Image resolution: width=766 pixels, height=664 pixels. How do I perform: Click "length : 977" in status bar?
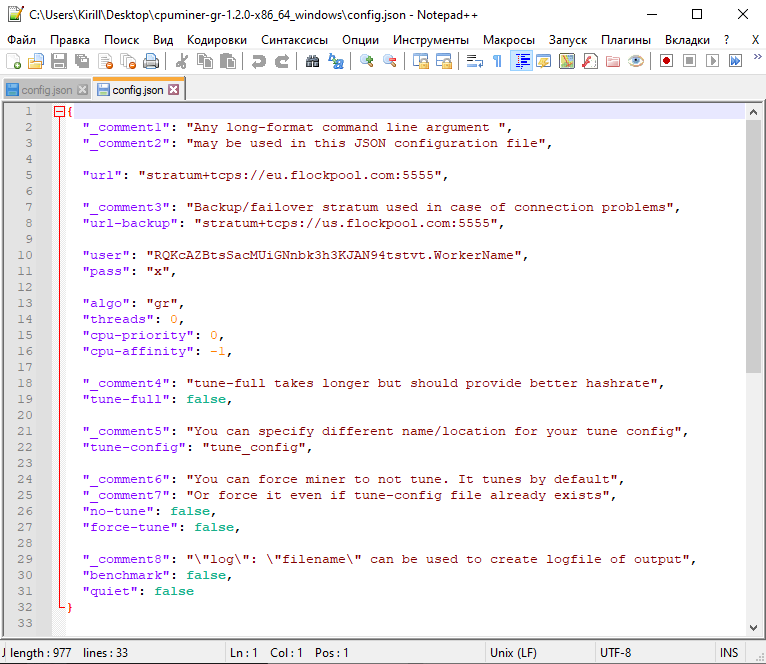41,653
